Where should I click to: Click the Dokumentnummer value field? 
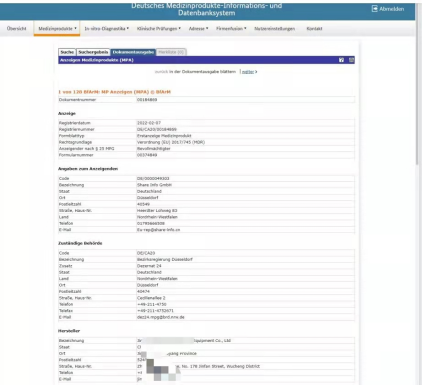[x=245, y=100]
